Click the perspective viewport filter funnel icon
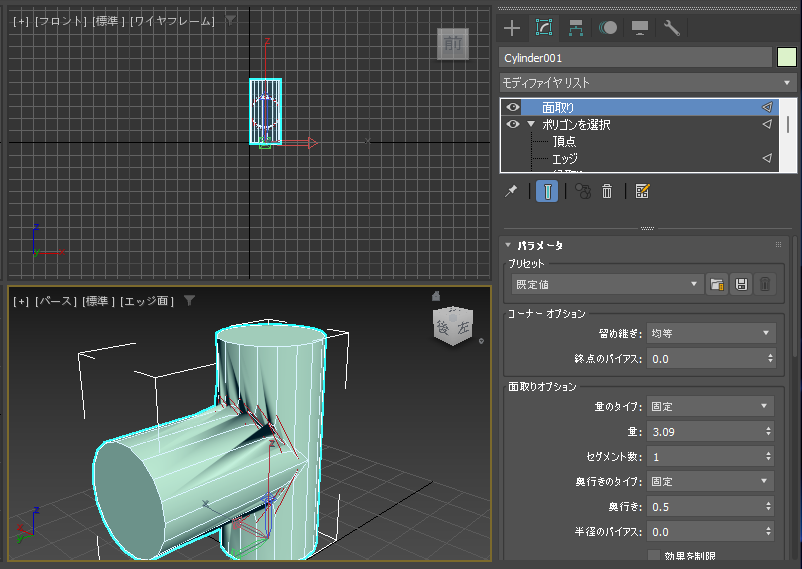Image resolution: width=802 pixels, height=569 pixels. [189, 300]
